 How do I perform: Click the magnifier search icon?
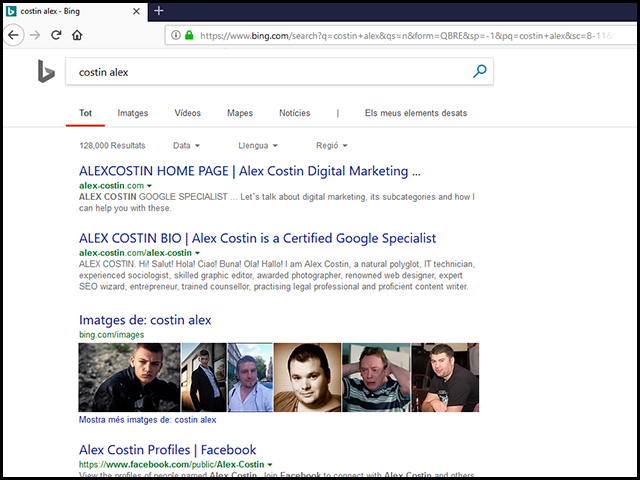pos(480,71)
